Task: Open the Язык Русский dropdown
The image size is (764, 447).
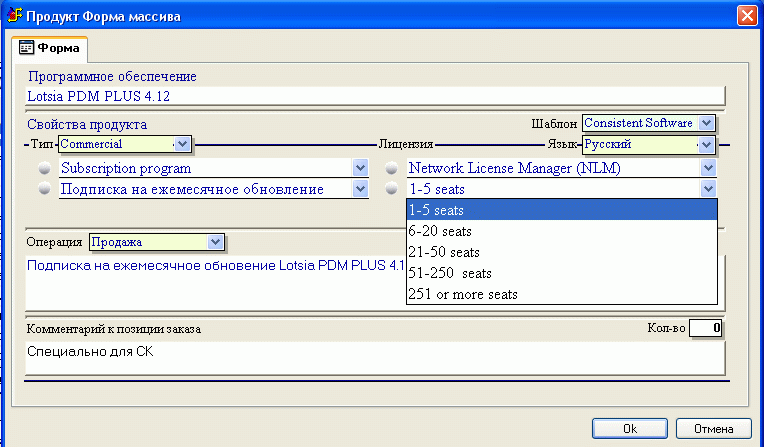Action: pos(707,144)
